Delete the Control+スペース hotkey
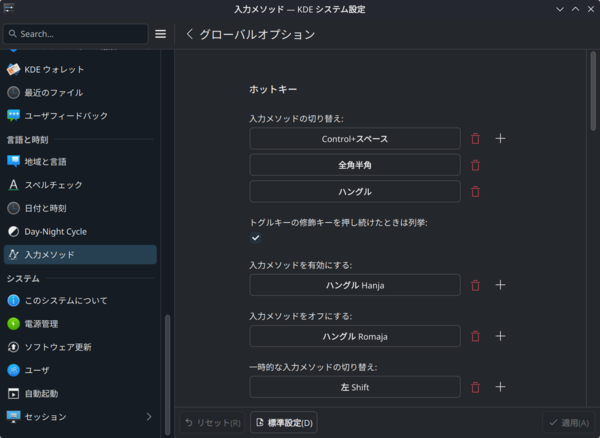600x438 pixels. (475, 138)
